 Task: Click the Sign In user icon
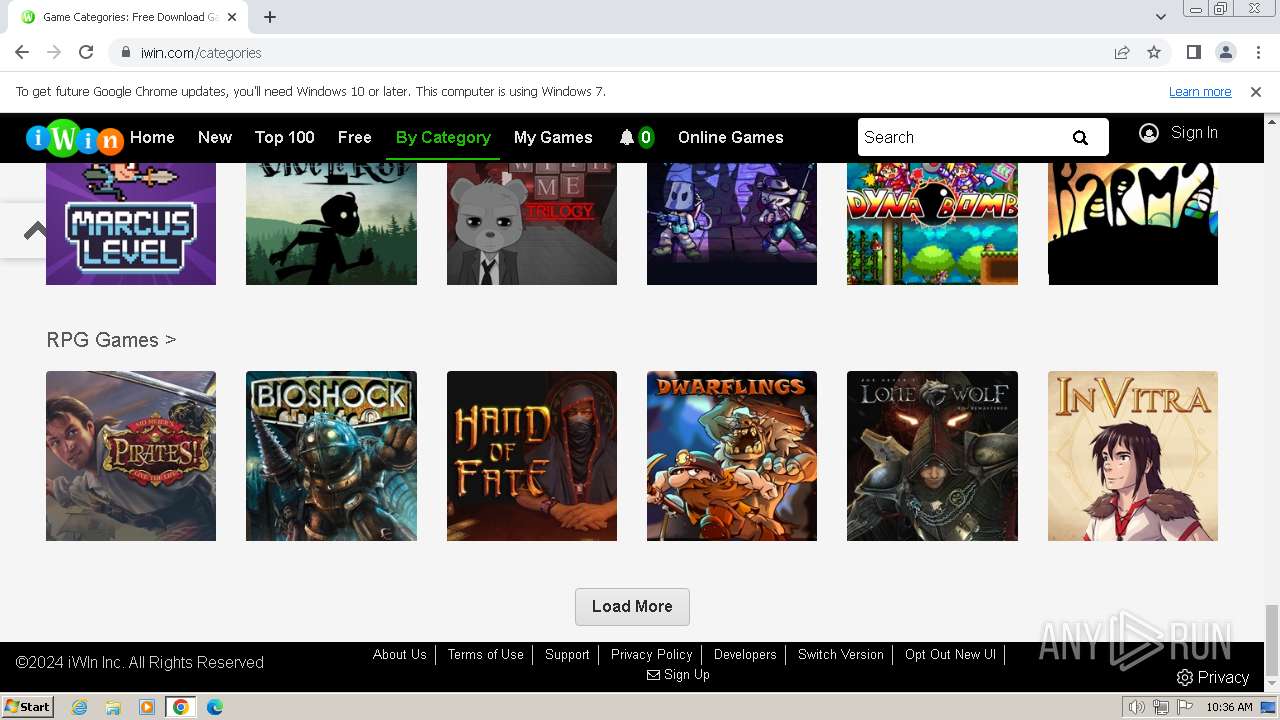pyautogui.click(x=1149, y=133)
